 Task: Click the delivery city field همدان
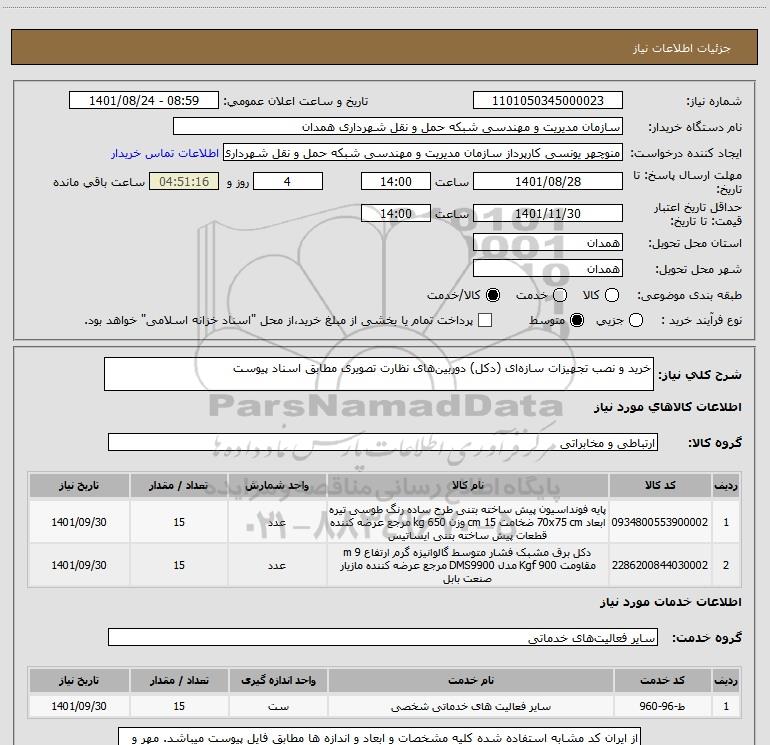tap(548, 269)
